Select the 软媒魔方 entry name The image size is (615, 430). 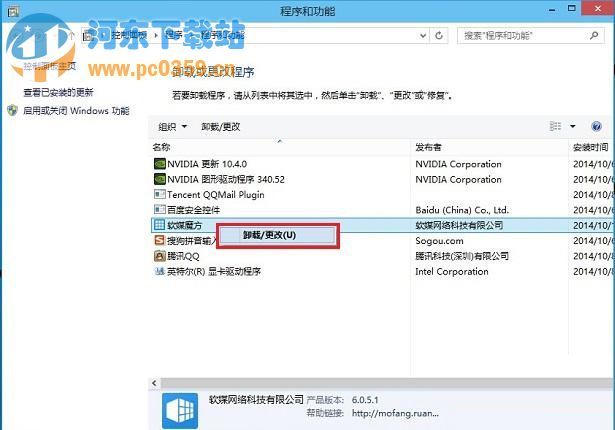click(185, 225)
